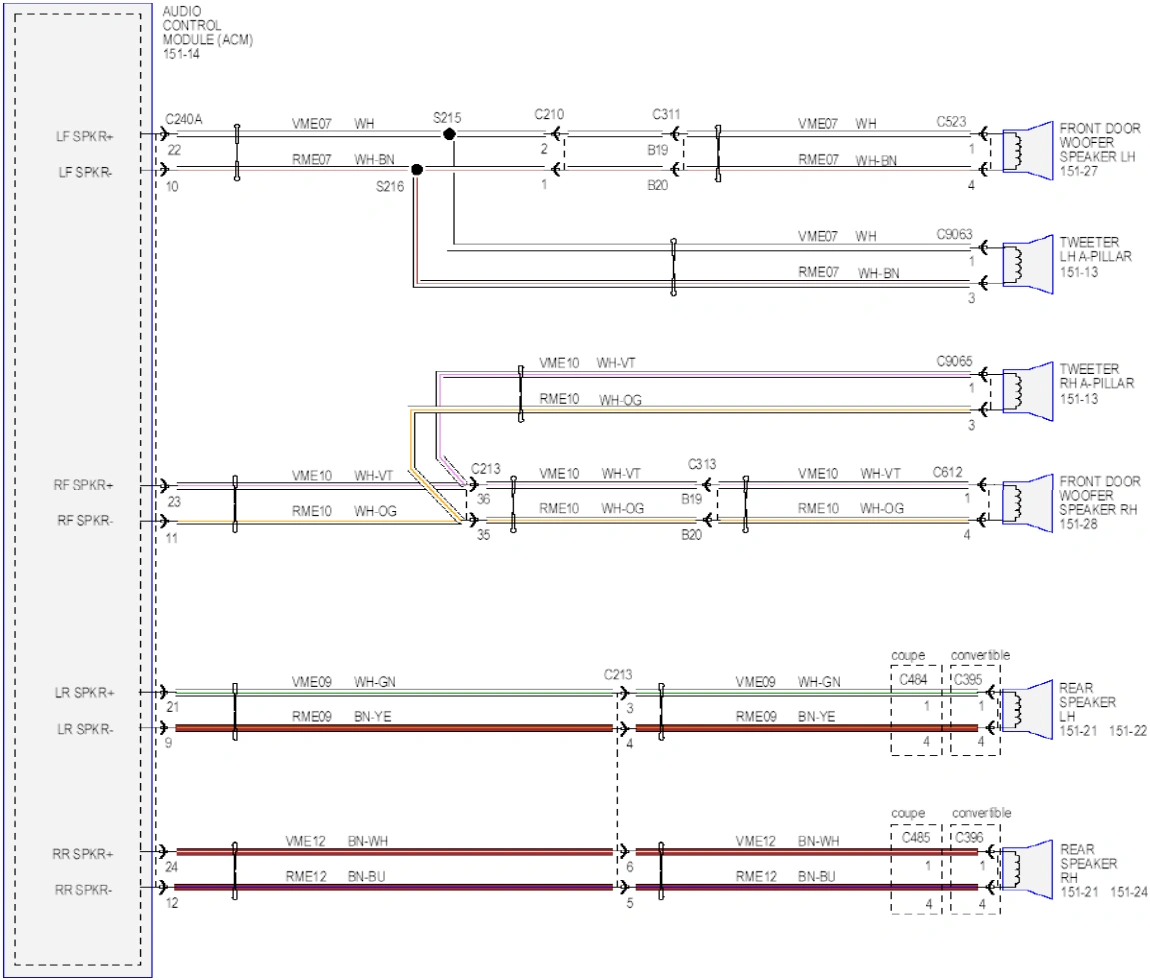The height and width of the screenshot is (980, 1150).
Task: Click the Tweeter LH A-Pillar speaker symbol
Action: (x=1027, y=264)
